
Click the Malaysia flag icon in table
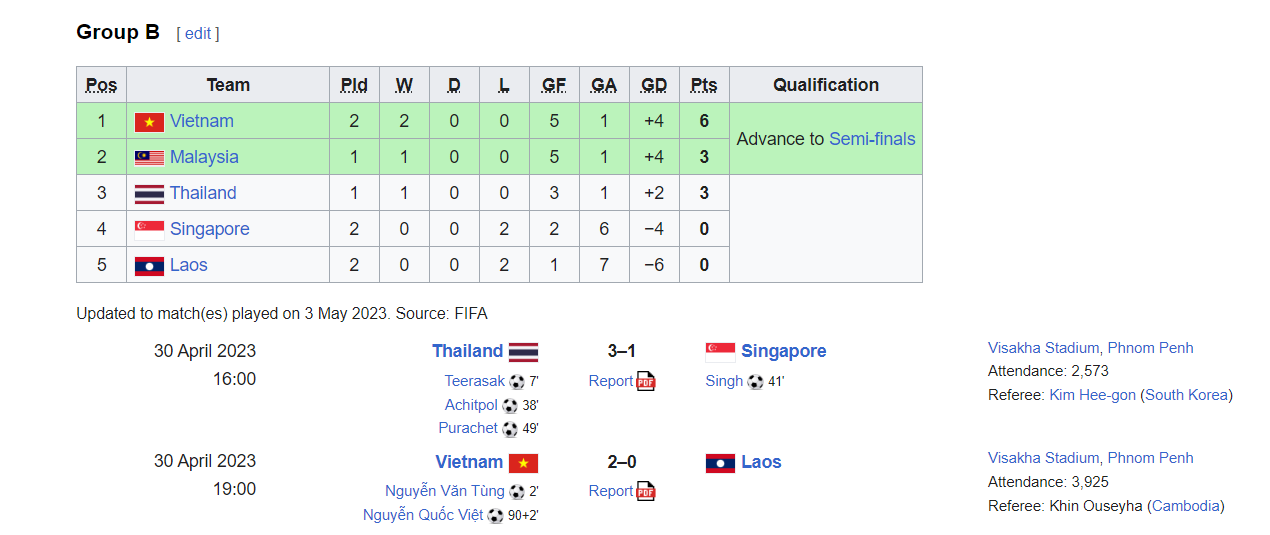point(149,158)
